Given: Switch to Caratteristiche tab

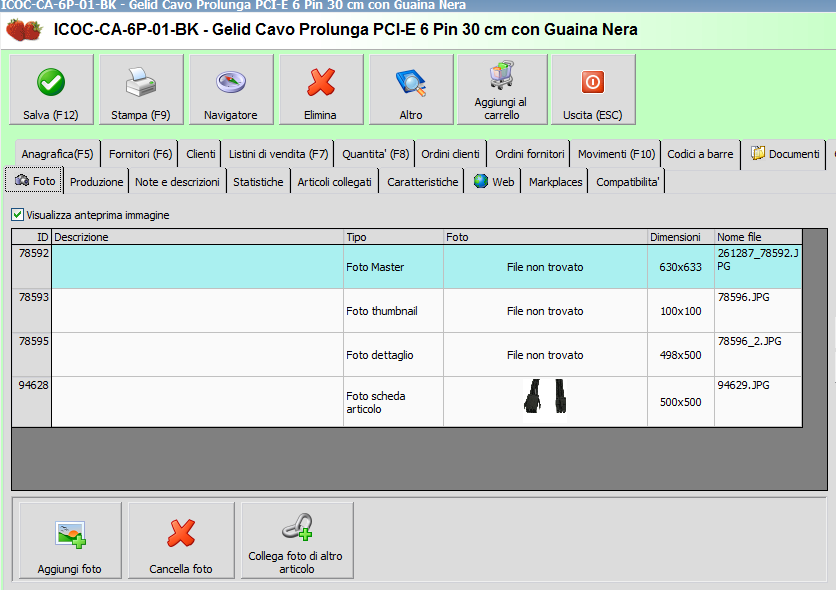Looking at the screenshot, I should tap(423, 182).
